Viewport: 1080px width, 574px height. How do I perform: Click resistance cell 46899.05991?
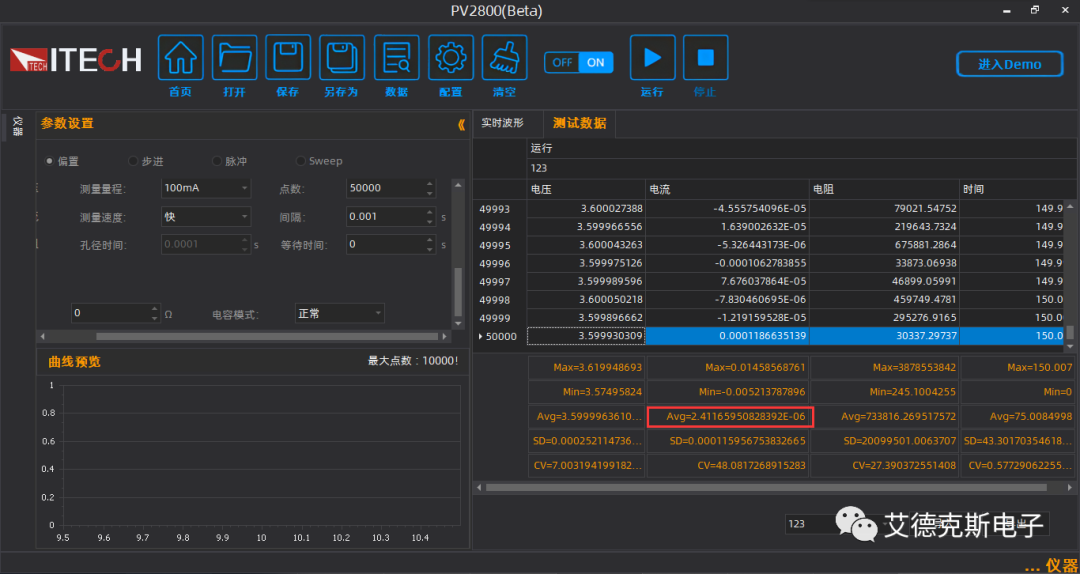884,281
